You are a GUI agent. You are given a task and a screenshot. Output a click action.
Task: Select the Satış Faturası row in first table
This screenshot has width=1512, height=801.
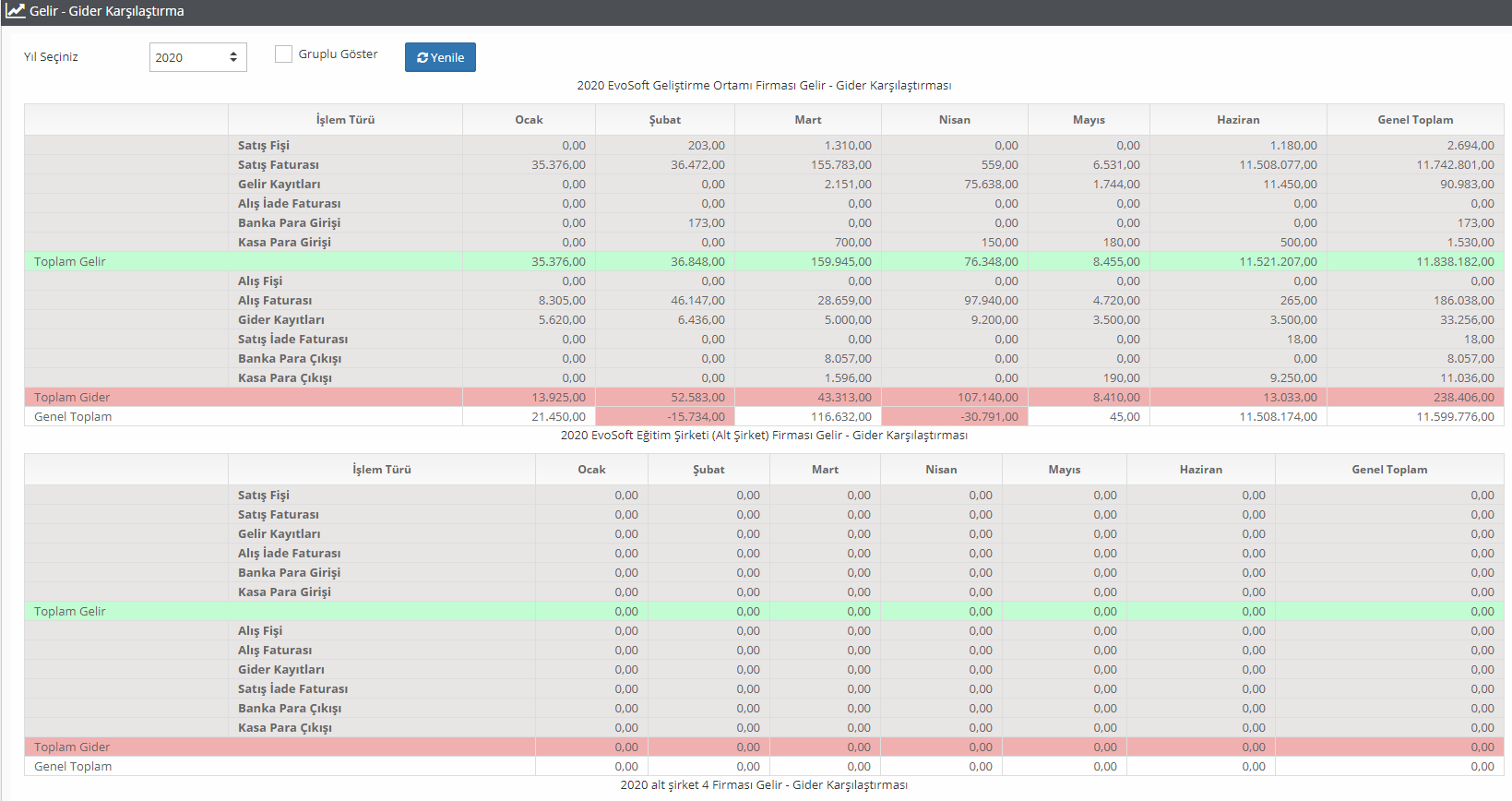coord(278,165)
